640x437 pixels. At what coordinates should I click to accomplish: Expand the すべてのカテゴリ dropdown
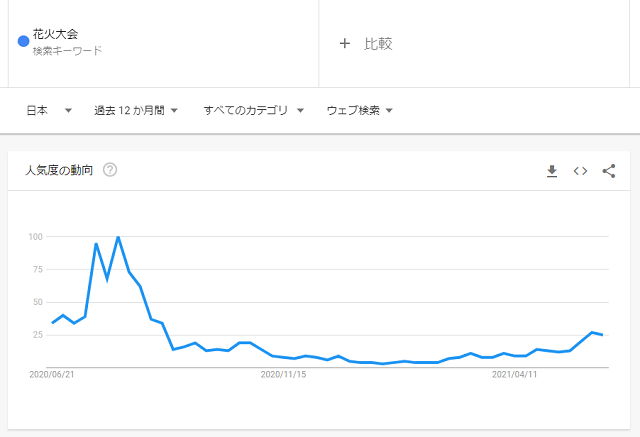coord(253,110)
